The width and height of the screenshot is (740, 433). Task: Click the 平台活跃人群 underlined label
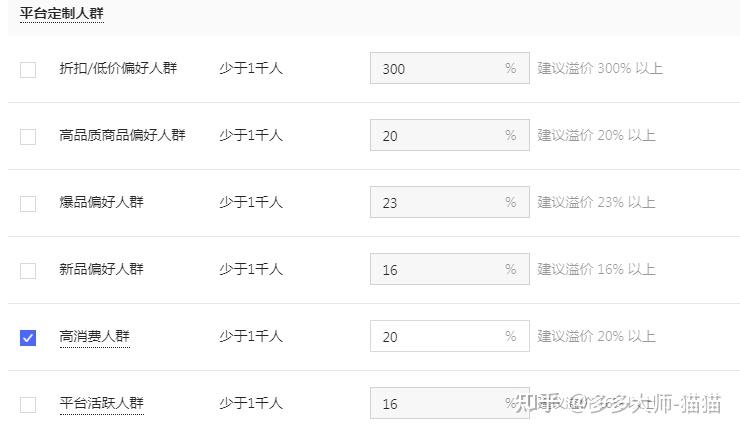click(x=101, y=404)
